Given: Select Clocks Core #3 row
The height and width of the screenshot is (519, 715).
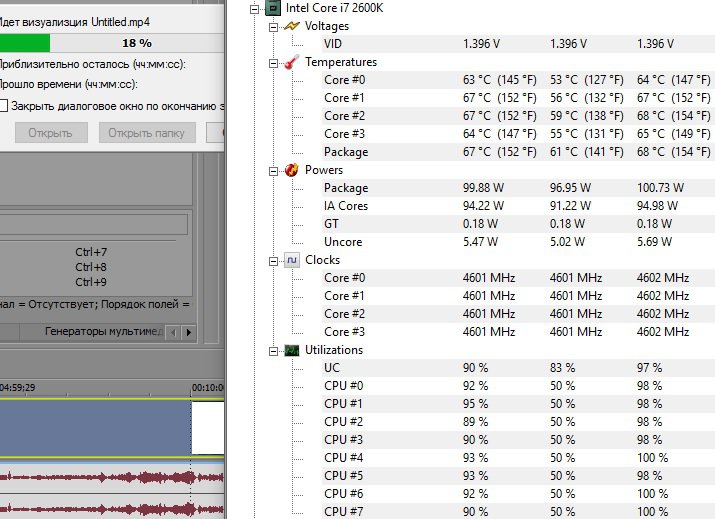Looking at the screenshot, I should click(519, 332).
